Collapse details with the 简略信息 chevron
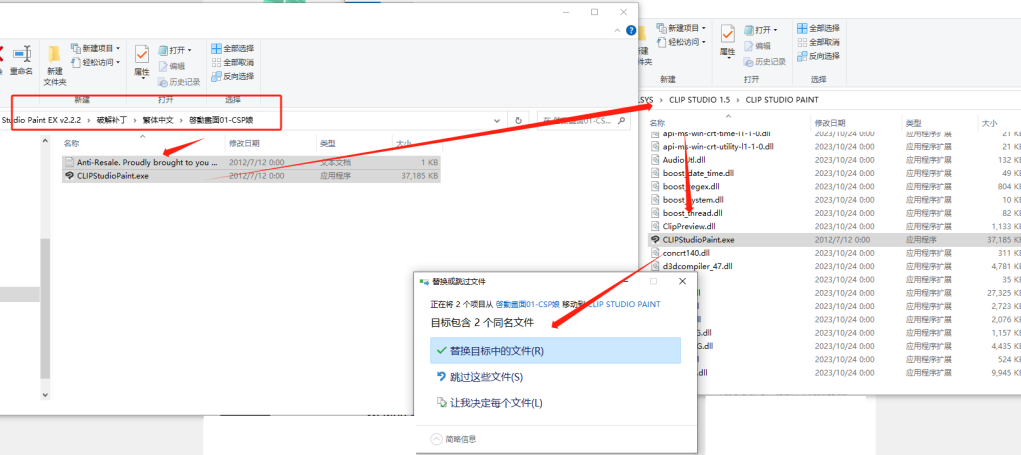This screenshot has width=1021, height=455. tap(436, 439)
